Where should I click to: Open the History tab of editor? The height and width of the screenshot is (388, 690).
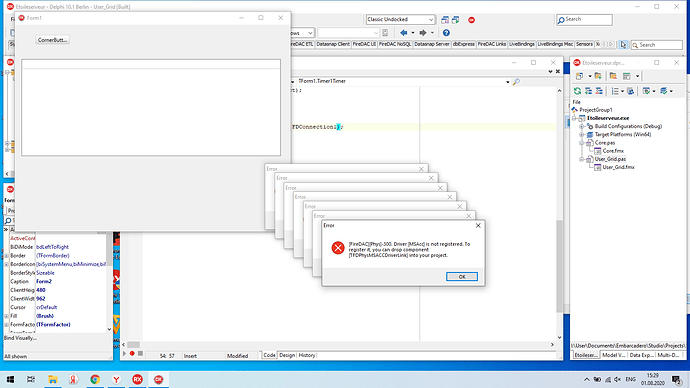coord(307,355)
